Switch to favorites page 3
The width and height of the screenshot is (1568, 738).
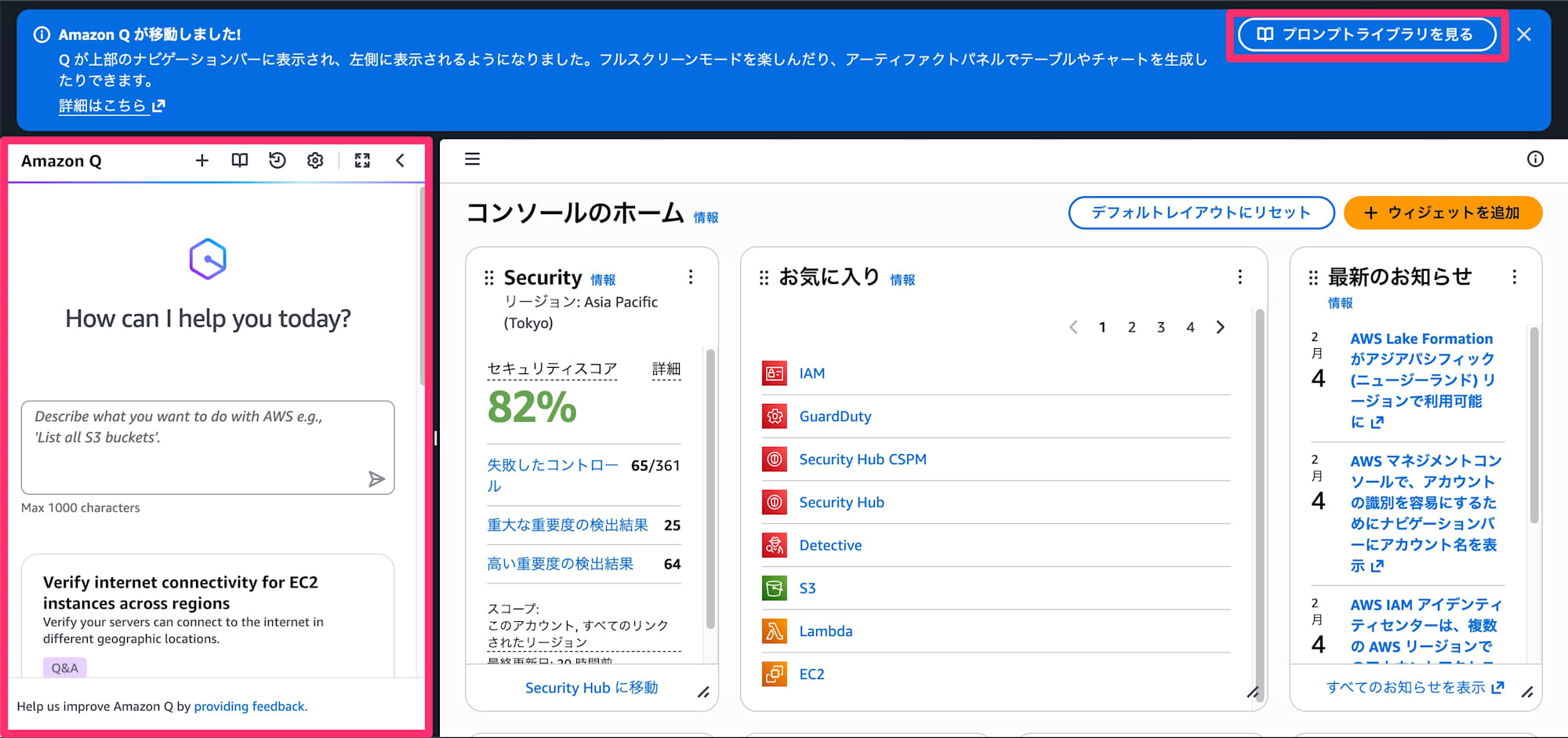[x=1161, y=327]
